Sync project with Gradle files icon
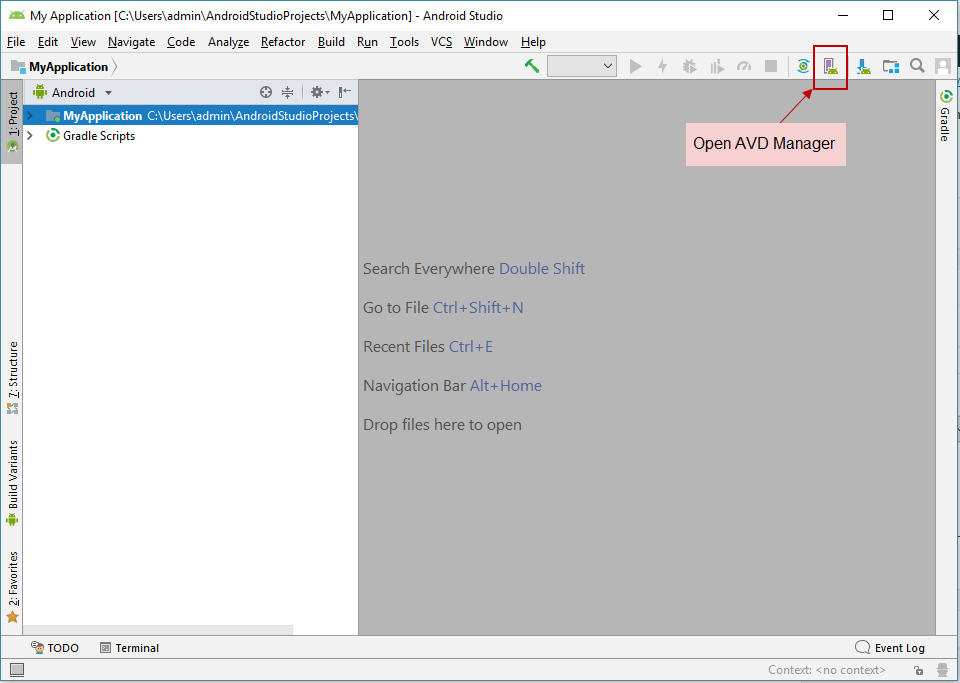The width and height of the screenshot is (960, 683). click(803, 66)
